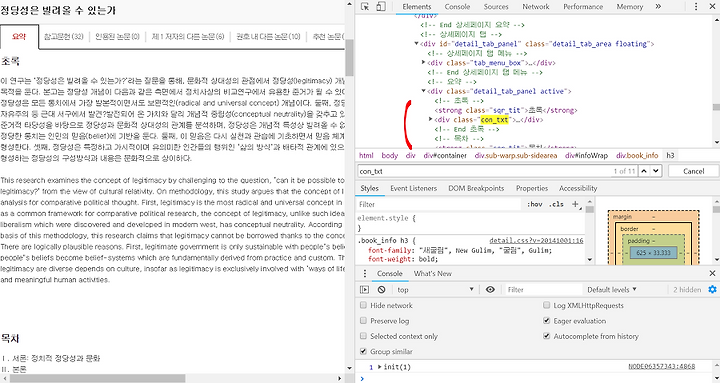Expand the init(1) console entry
This screenshot has height=383, width=720.
pyautogui.click(x=380, y=366)
